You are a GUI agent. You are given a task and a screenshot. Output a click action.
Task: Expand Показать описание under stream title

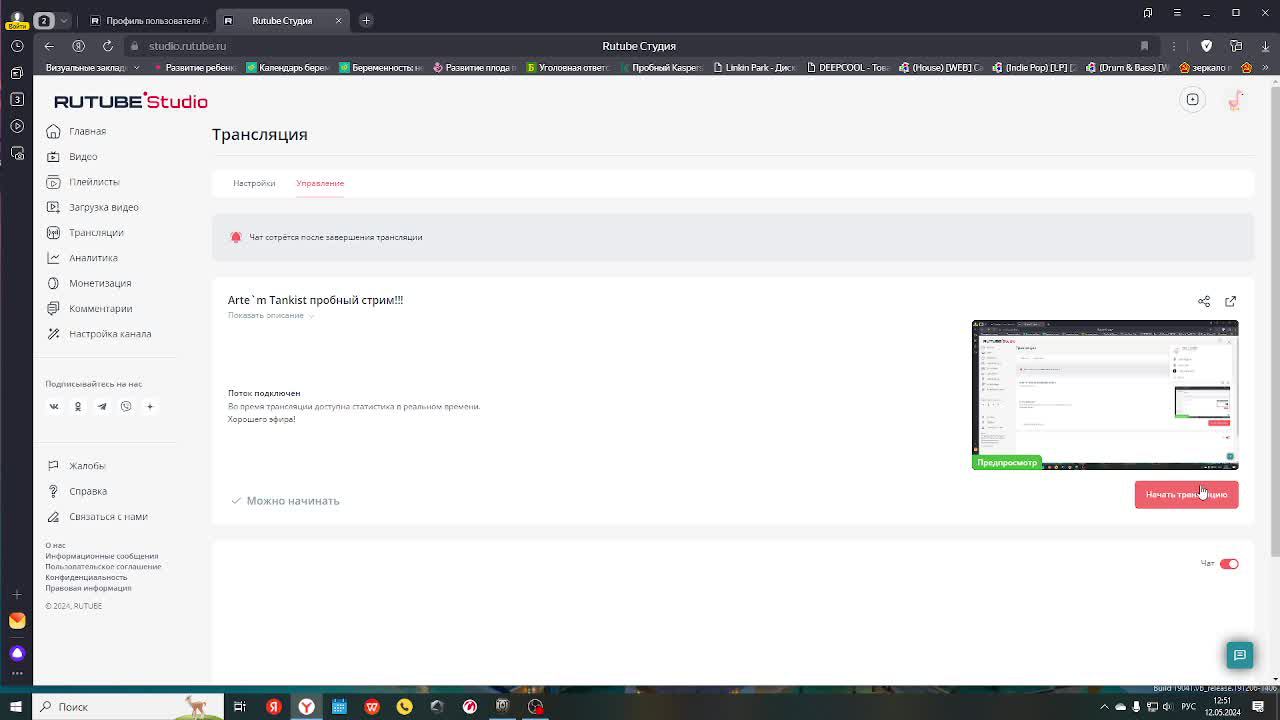[270, 315]
